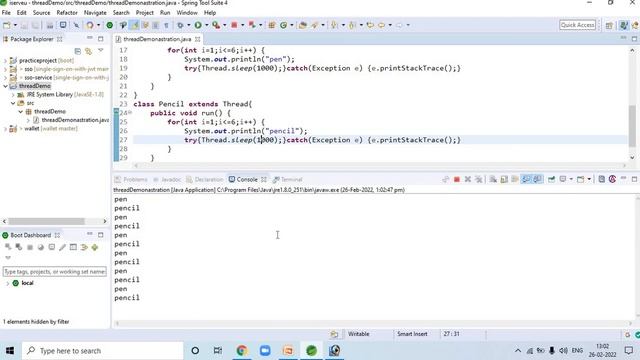Click the Debug bug icon in toolbar

point(180,25)
